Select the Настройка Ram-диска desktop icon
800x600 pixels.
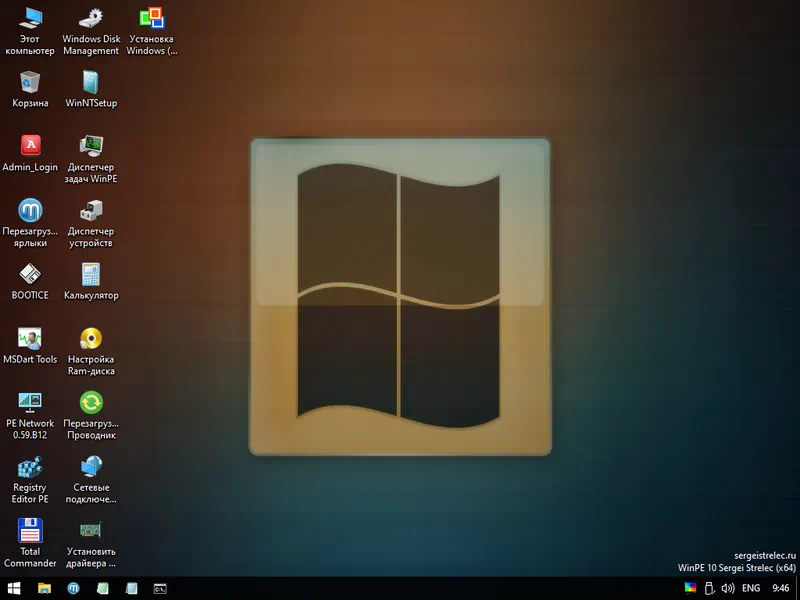(x=91, y=352)
